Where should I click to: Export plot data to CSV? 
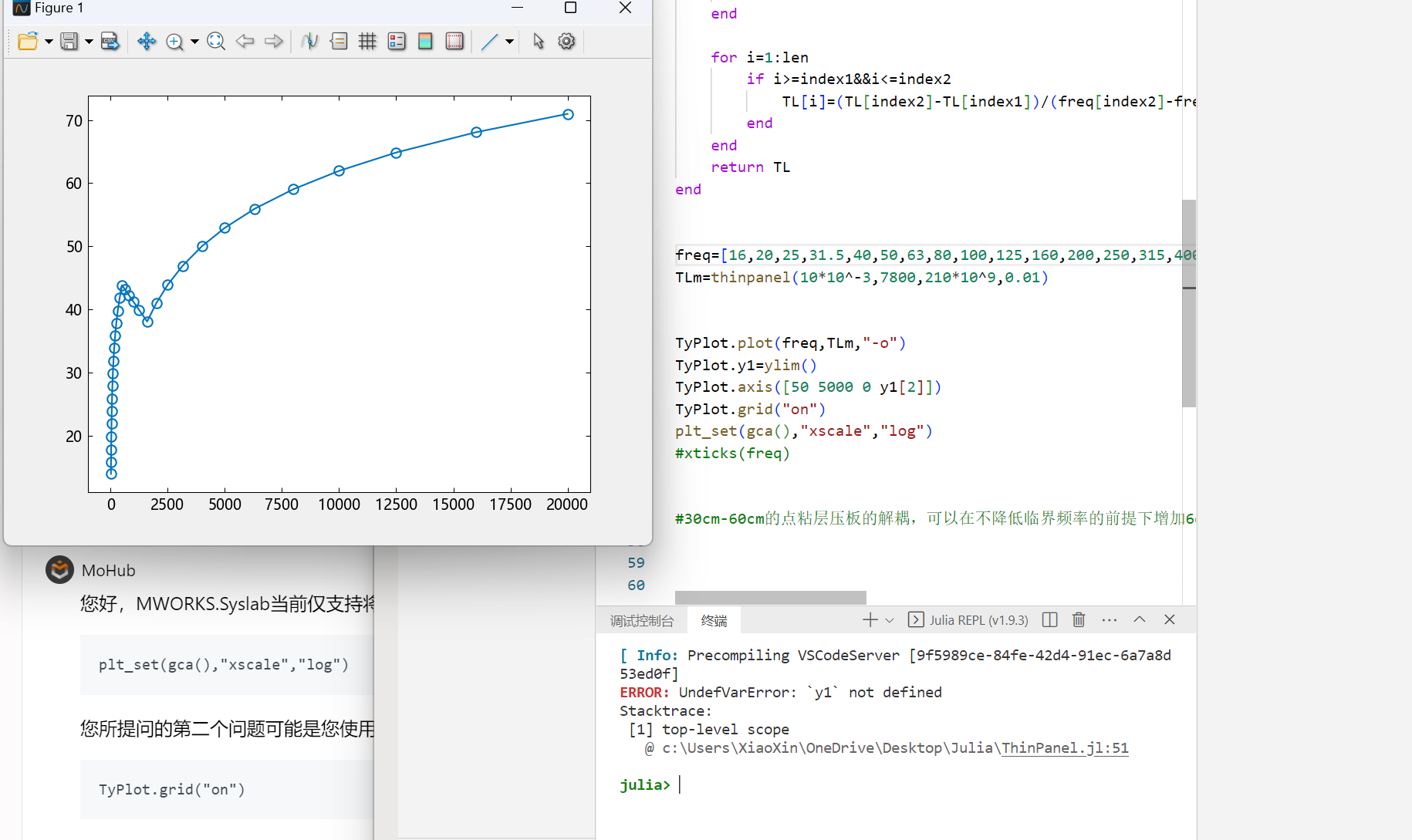pyautogui.click(x=110, y=42)
